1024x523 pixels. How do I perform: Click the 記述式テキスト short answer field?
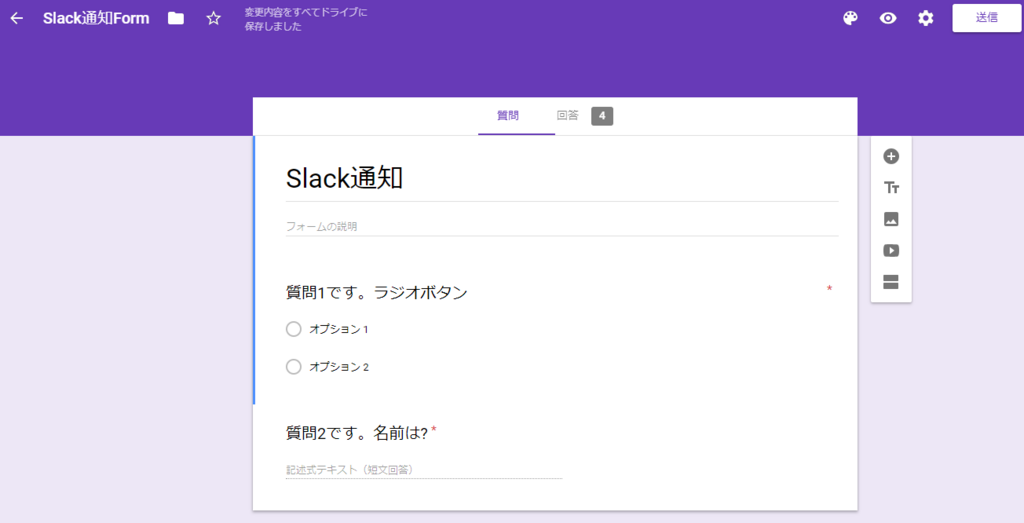tap(424, 470)
